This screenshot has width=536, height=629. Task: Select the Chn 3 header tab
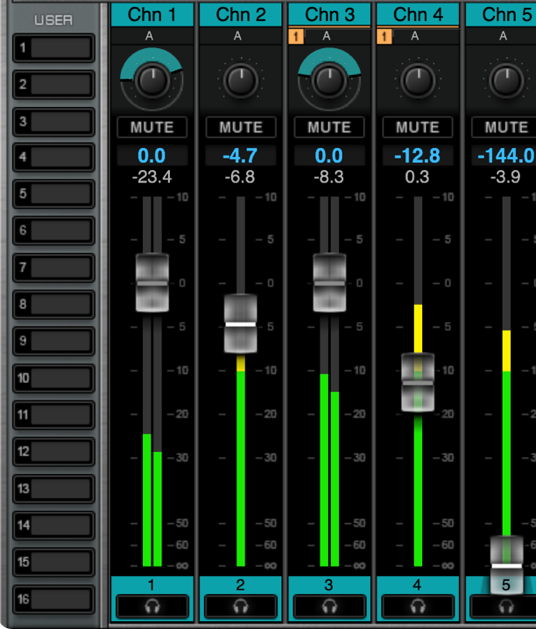pos(329,15)
